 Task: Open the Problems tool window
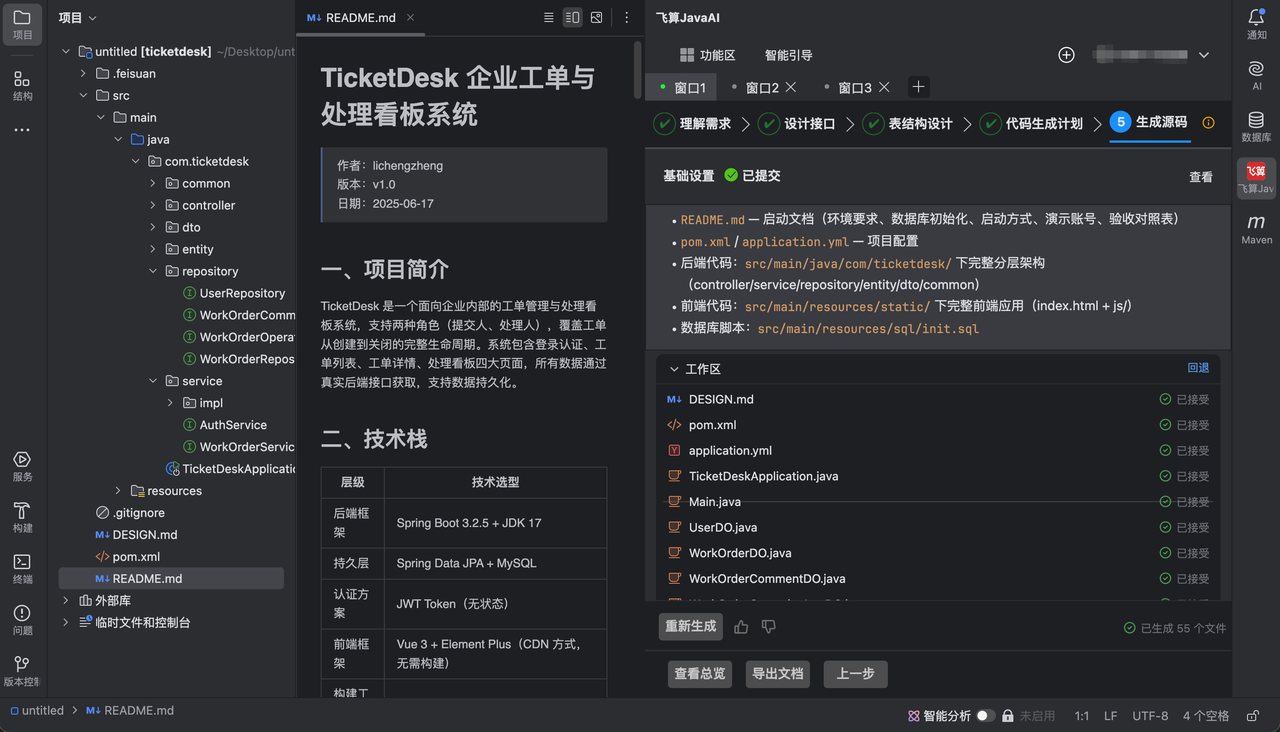click(22, 619)
